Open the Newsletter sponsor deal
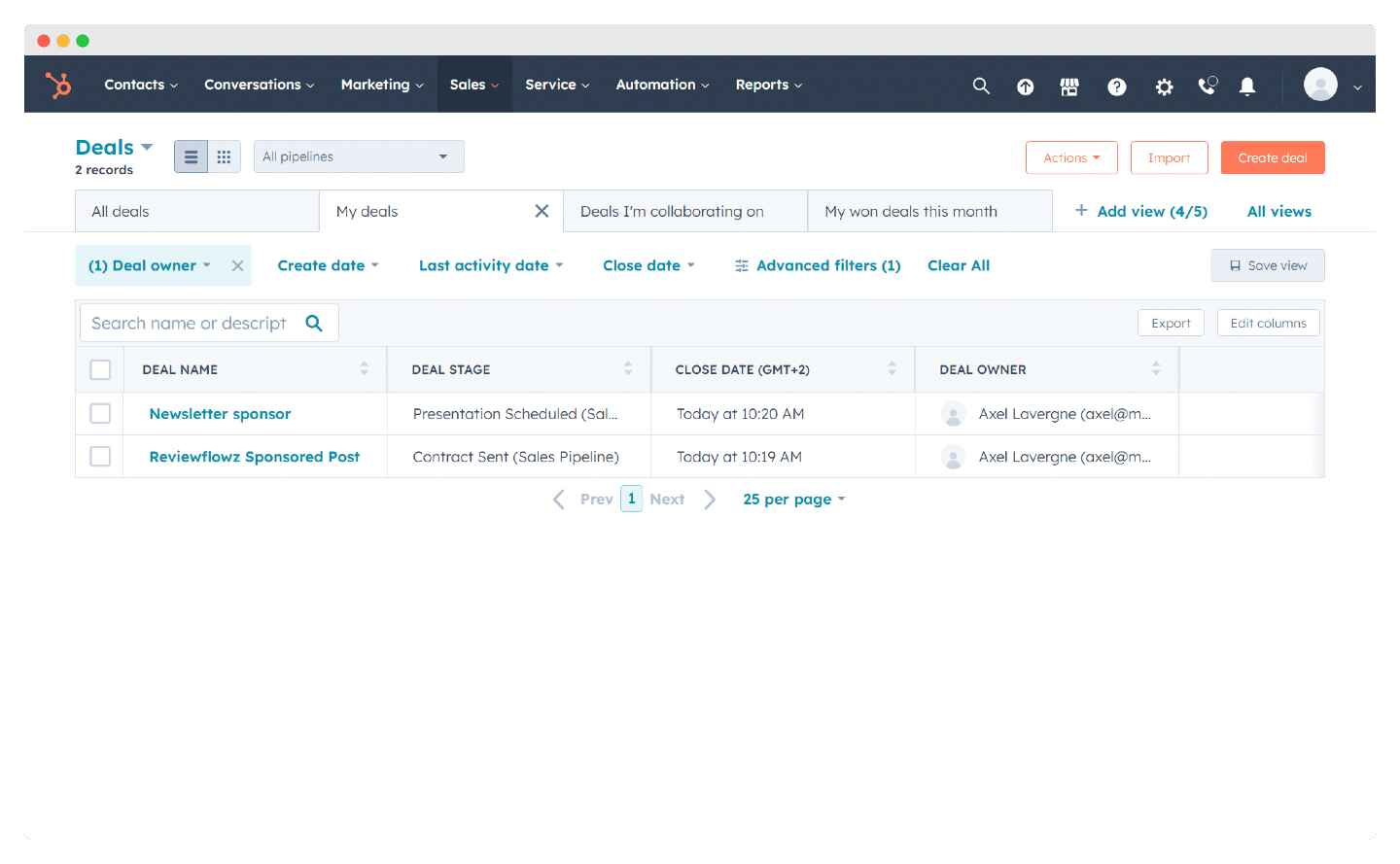 pos(220,414)
